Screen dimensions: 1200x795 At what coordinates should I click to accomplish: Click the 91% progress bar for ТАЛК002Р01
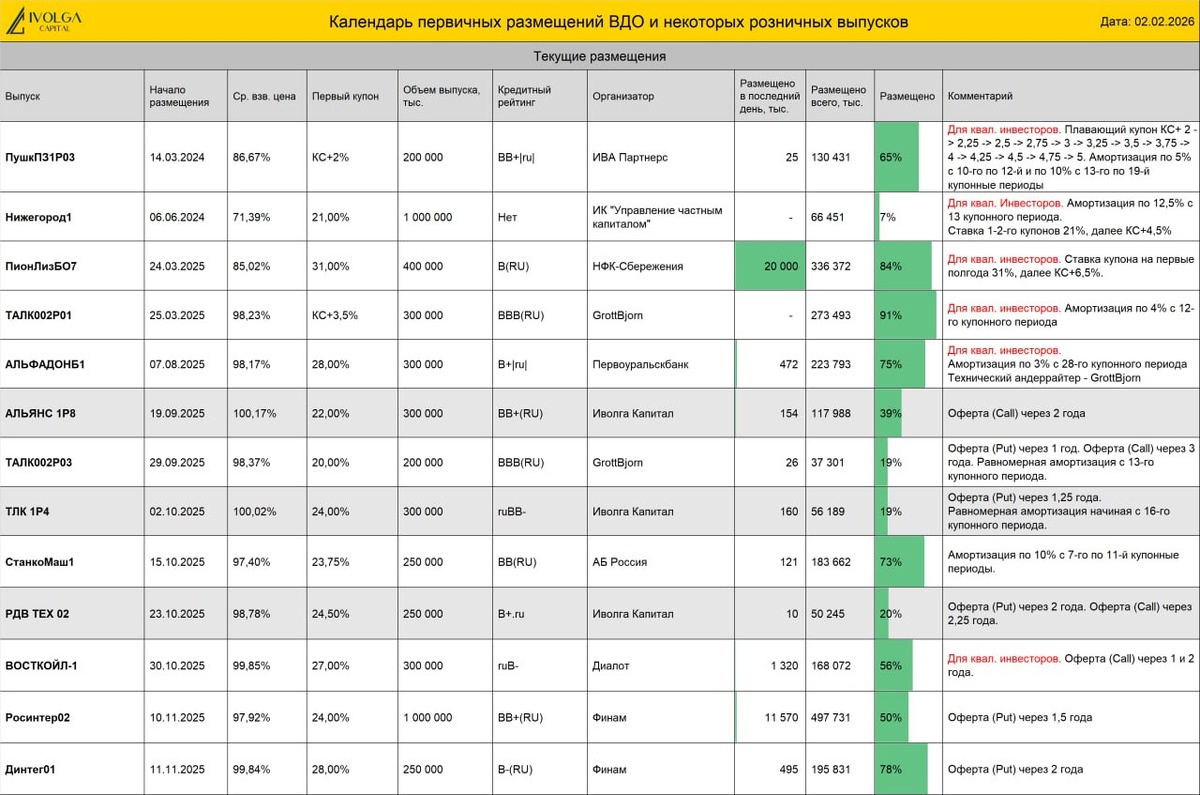tap(906, 315)
